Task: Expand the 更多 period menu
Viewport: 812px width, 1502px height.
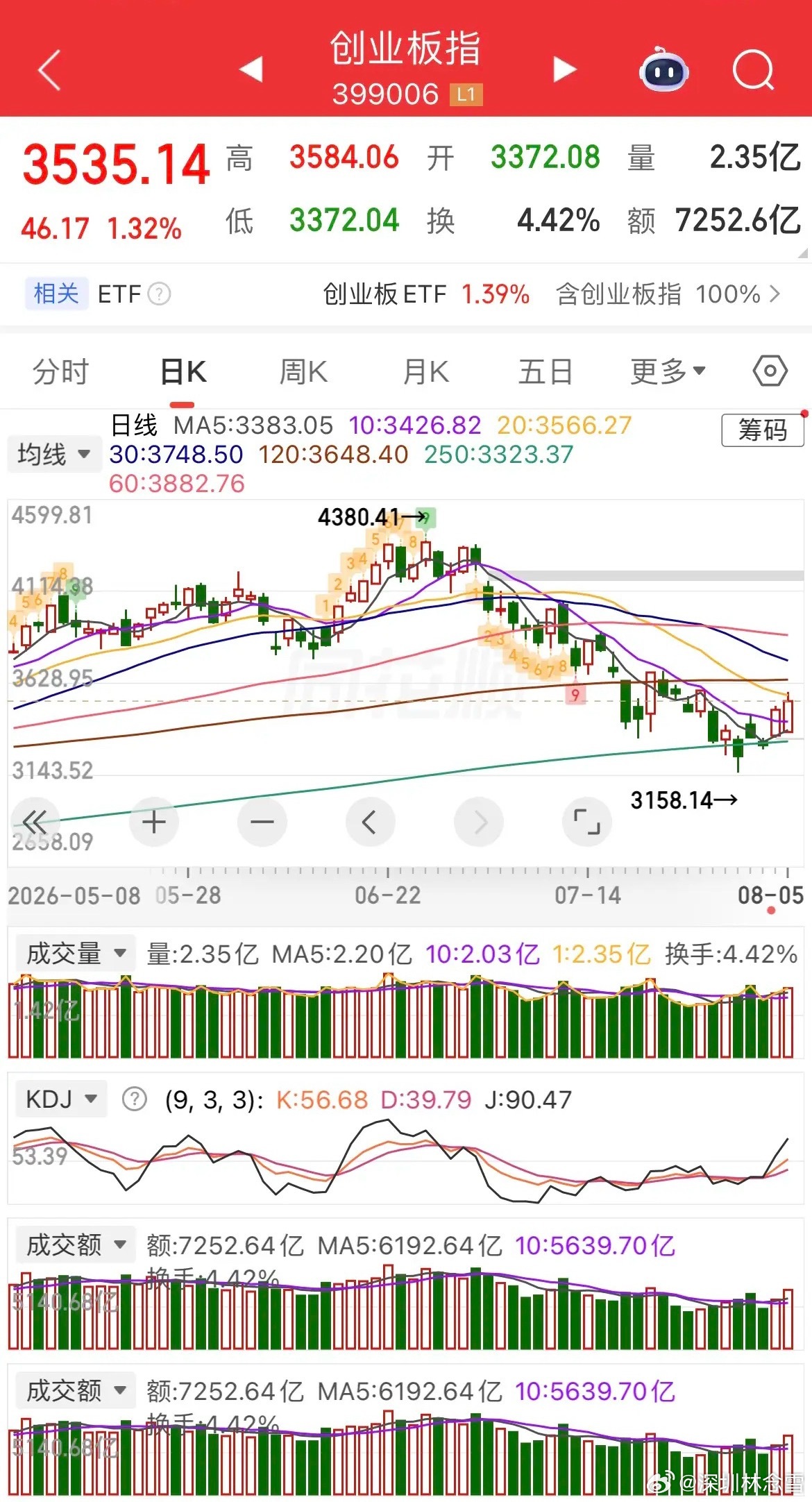Action: [x=668, y=371]
